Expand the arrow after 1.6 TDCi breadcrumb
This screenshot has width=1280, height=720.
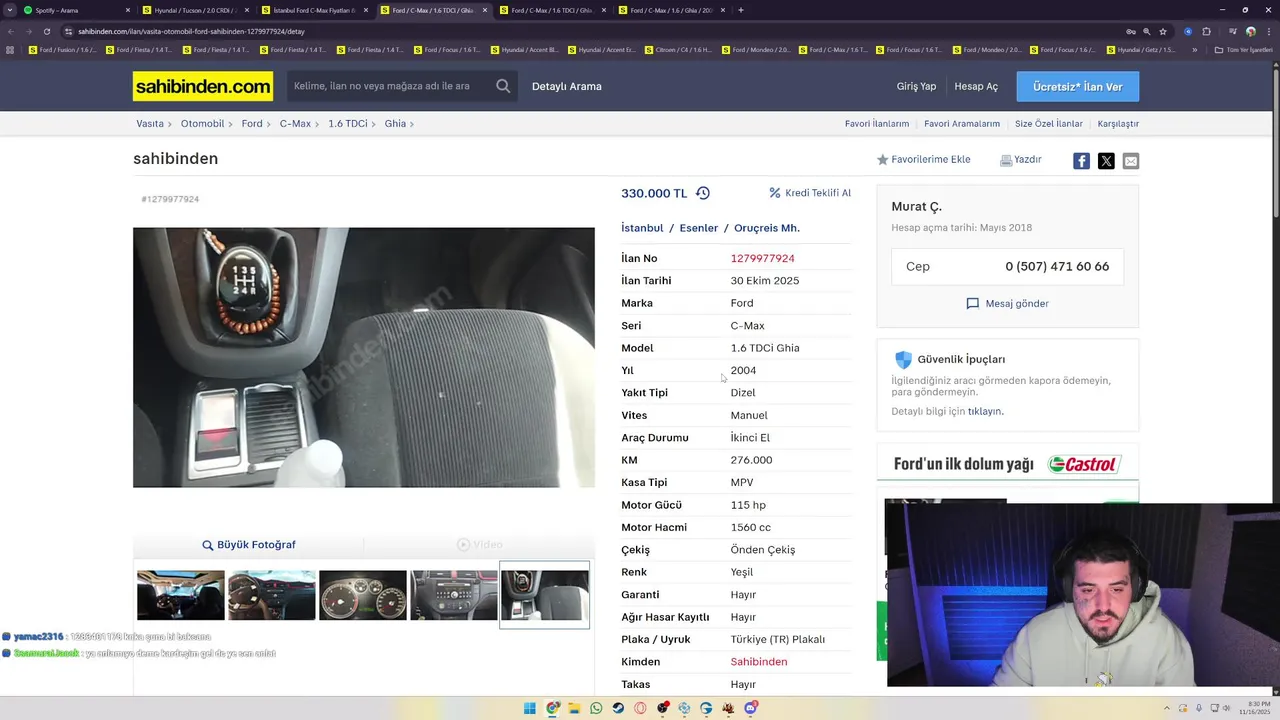pos(375,124)
